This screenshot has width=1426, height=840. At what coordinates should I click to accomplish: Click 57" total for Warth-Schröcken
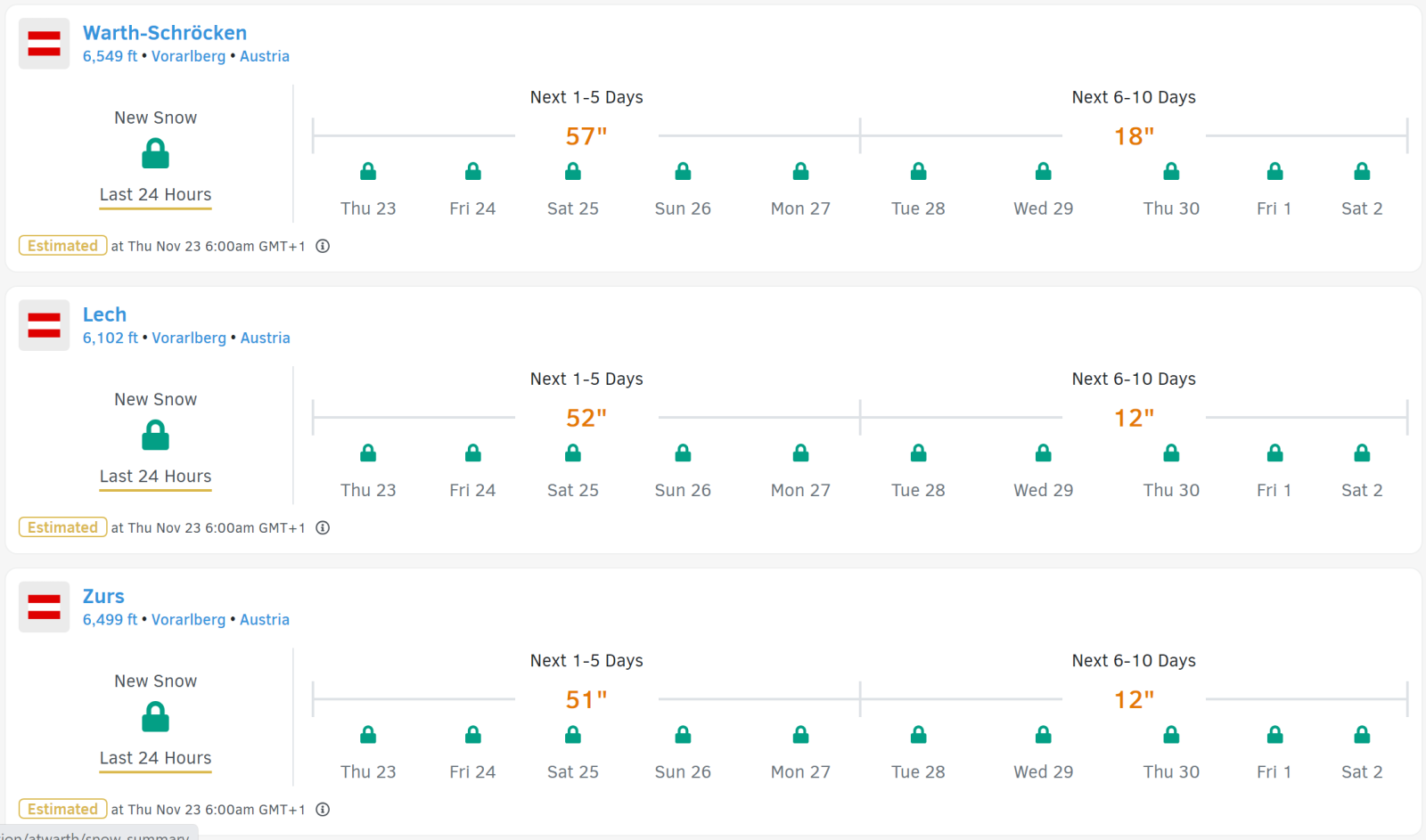pyautogui.click(x=586, y=136)
